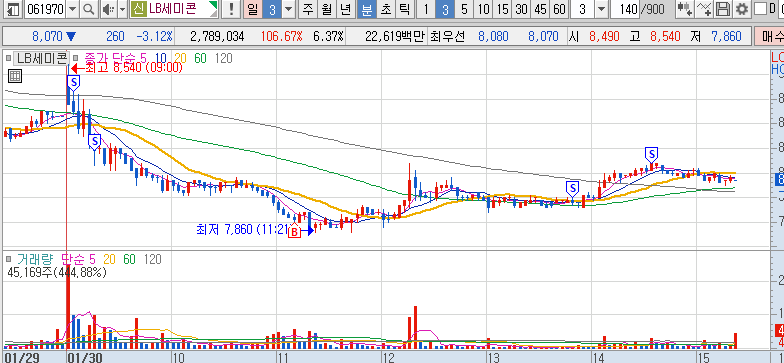
Task: Select the 60-minute interval button
Action: [560, 9]
